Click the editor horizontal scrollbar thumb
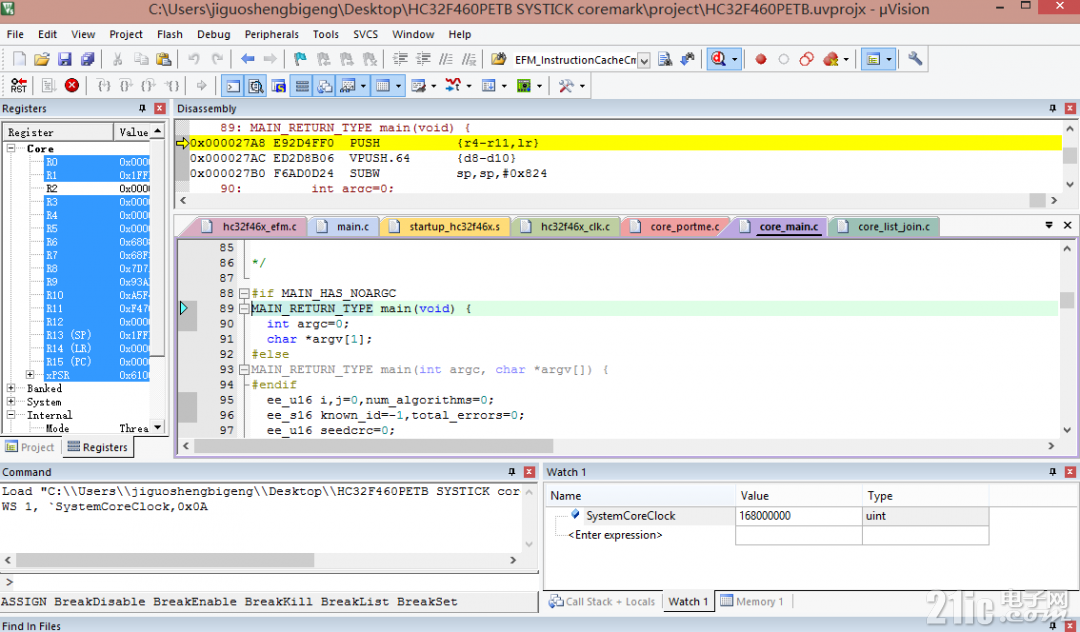 click(373, 446)
